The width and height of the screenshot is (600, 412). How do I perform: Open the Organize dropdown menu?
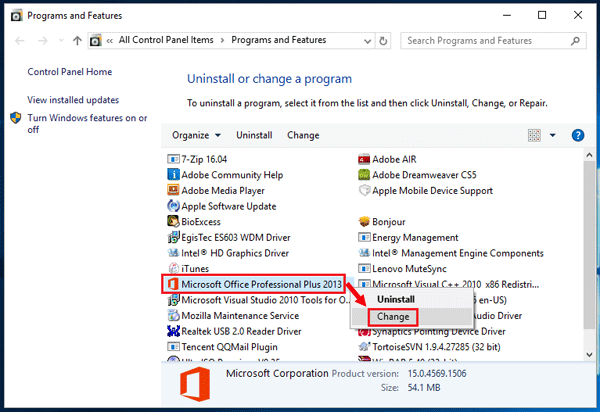pos(196,135)
